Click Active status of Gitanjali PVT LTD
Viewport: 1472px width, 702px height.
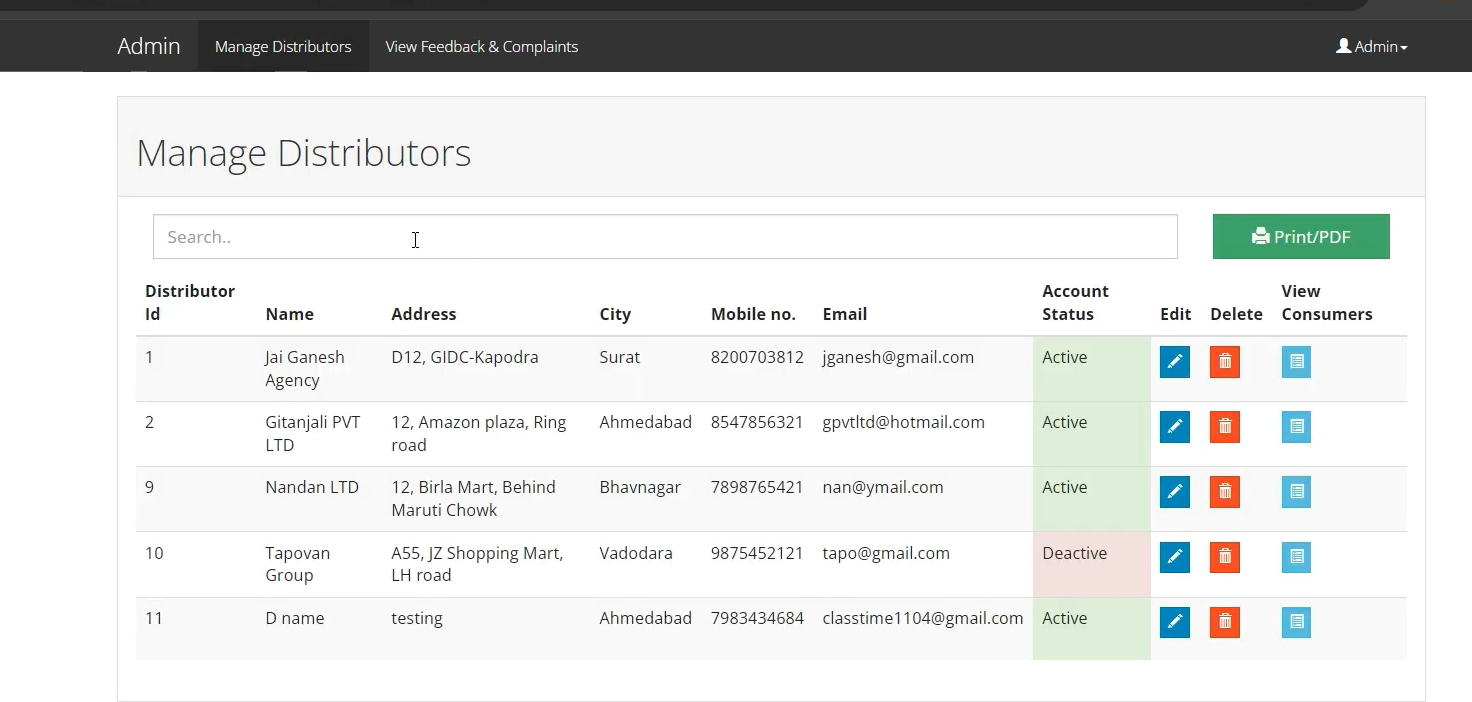[1092, 434]
